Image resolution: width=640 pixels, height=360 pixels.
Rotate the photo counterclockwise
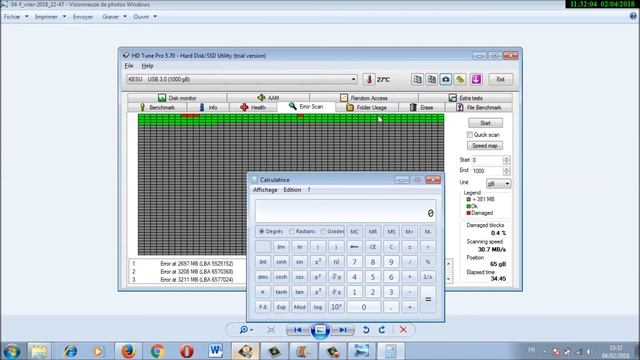click(x=366, y=330)
